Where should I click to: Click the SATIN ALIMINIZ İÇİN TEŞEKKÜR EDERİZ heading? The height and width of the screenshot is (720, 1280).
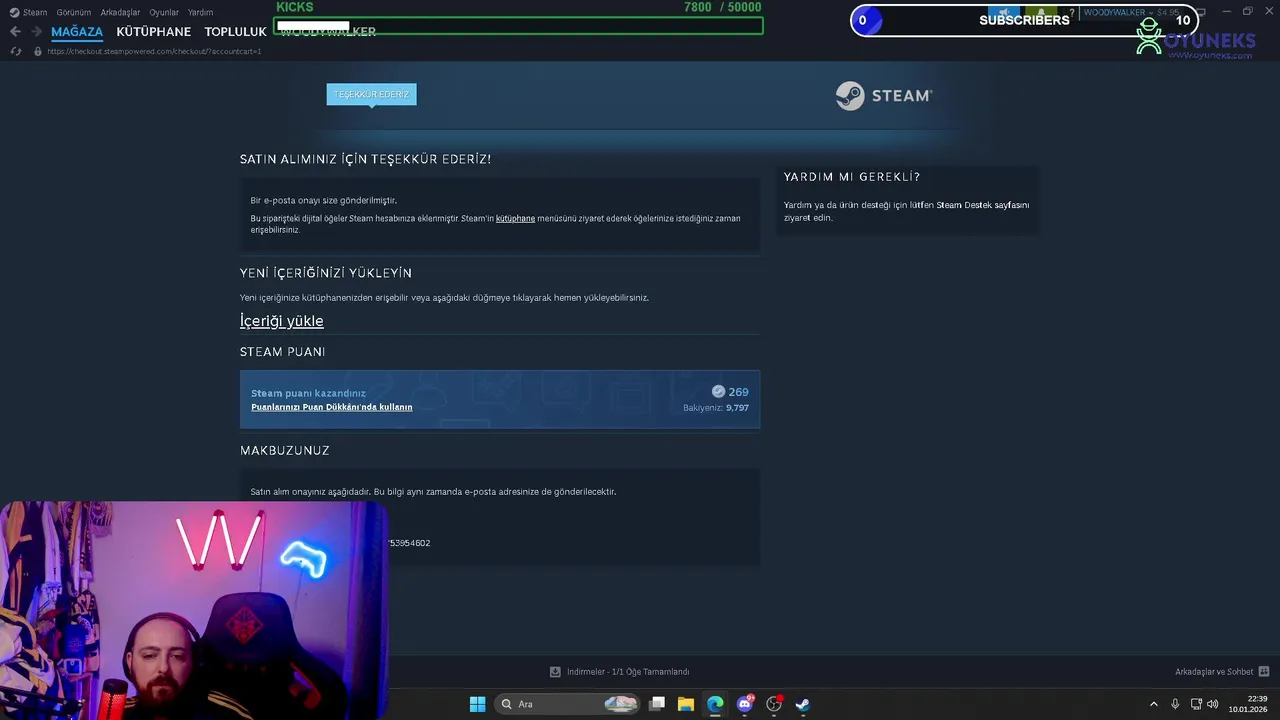tap(365, 159)
